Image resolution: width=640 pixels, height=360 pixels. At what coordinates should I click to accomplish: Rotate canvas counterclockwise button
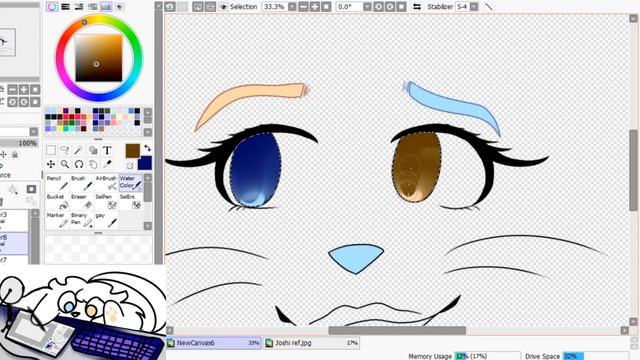378,7
